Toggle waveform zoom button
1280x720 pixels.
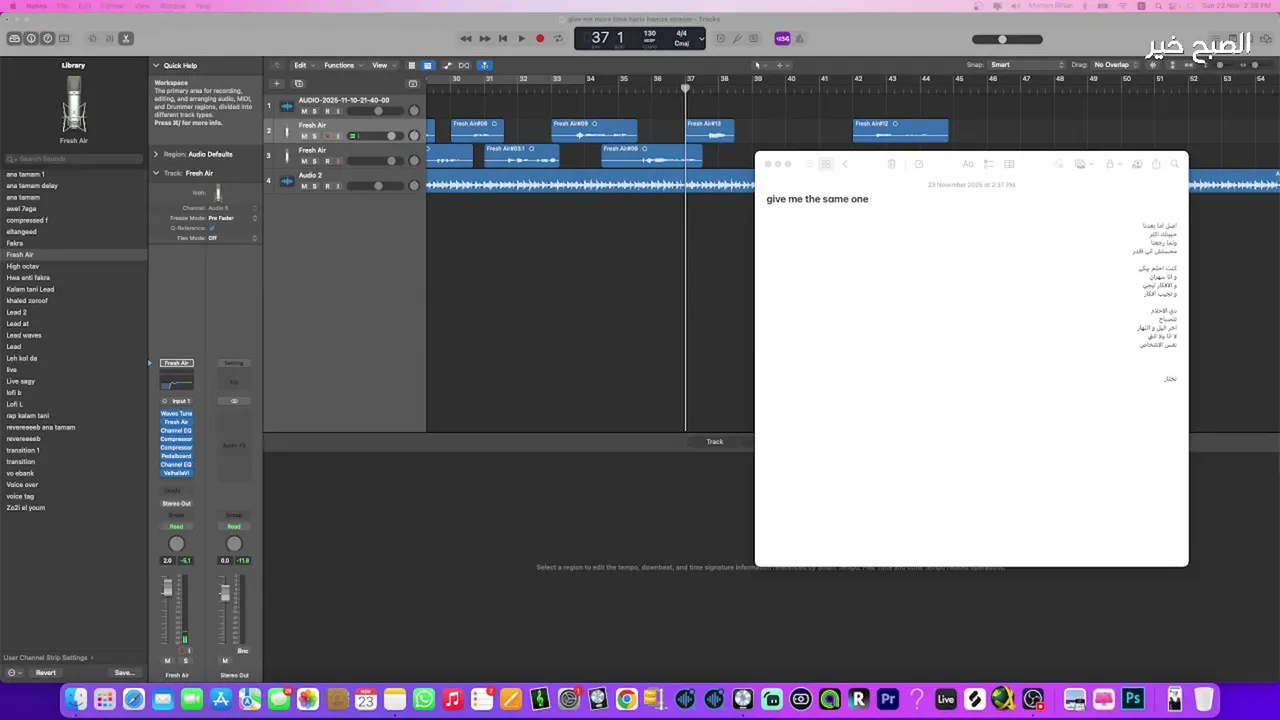coord(1155,65)
